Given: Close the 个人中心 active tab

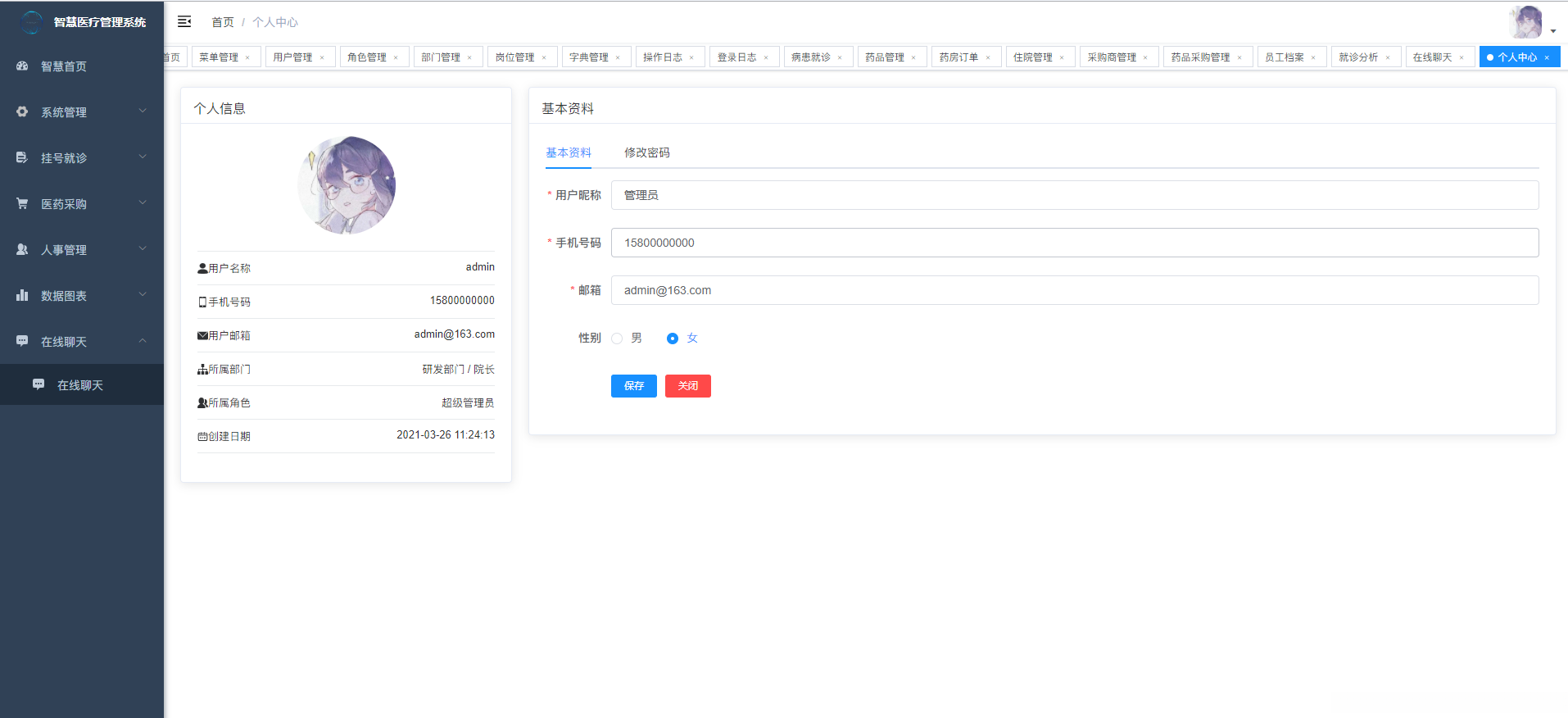Looking at the screenshot, I should (1547, 57).
